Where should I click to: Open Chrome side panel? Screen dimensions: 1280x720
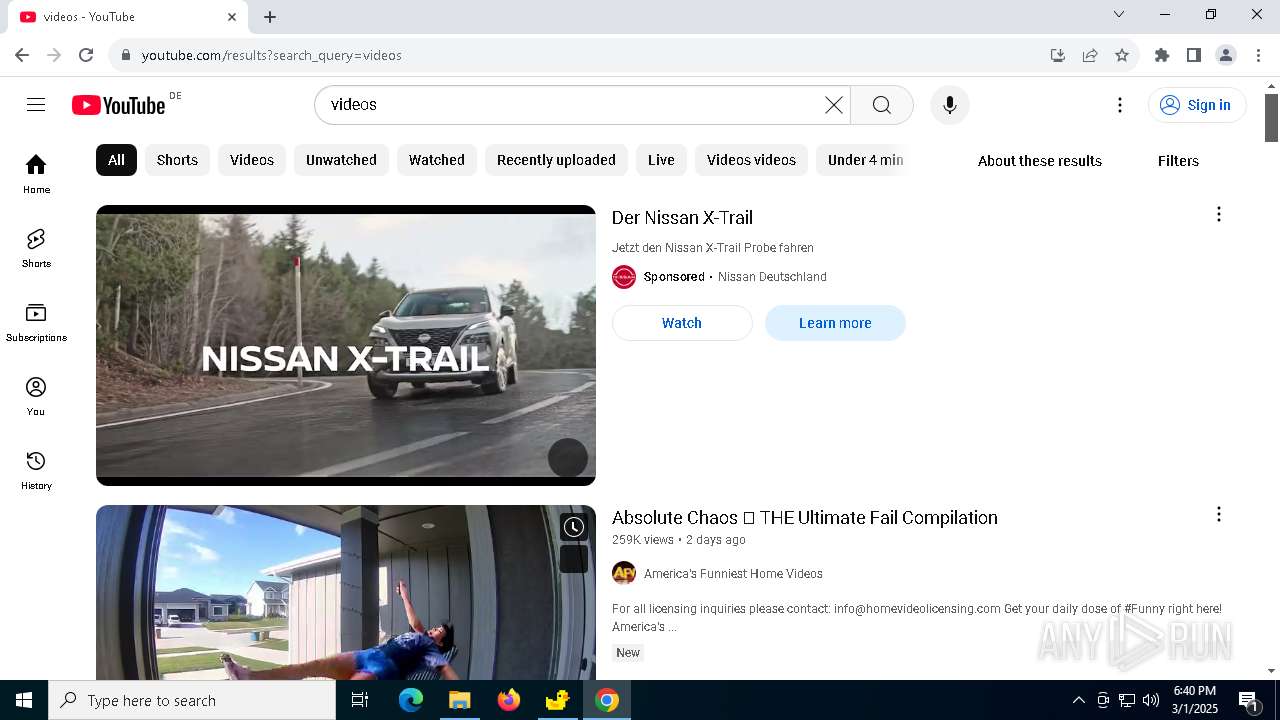pyautogui.click(x=1194, y=55)
